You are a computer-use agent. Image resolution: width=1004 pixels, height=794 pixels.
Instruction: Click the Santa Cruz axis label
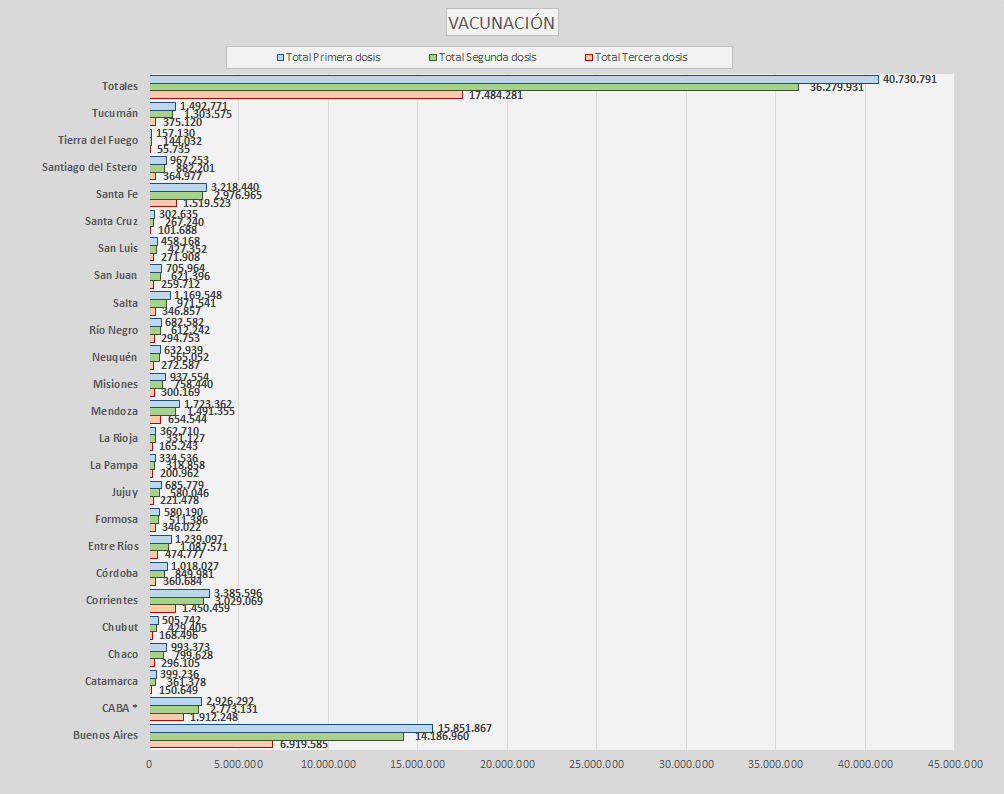111,221
